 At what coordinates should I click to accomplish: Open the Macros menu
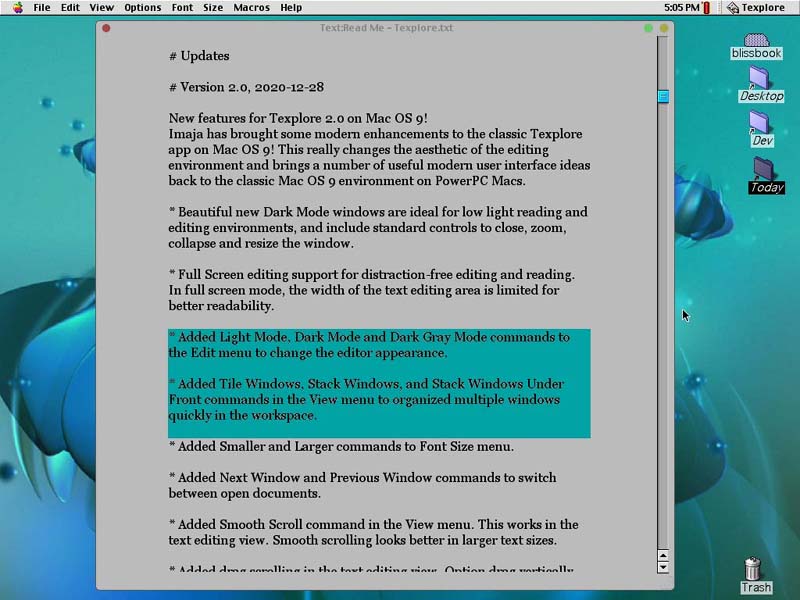coord(252,8)
